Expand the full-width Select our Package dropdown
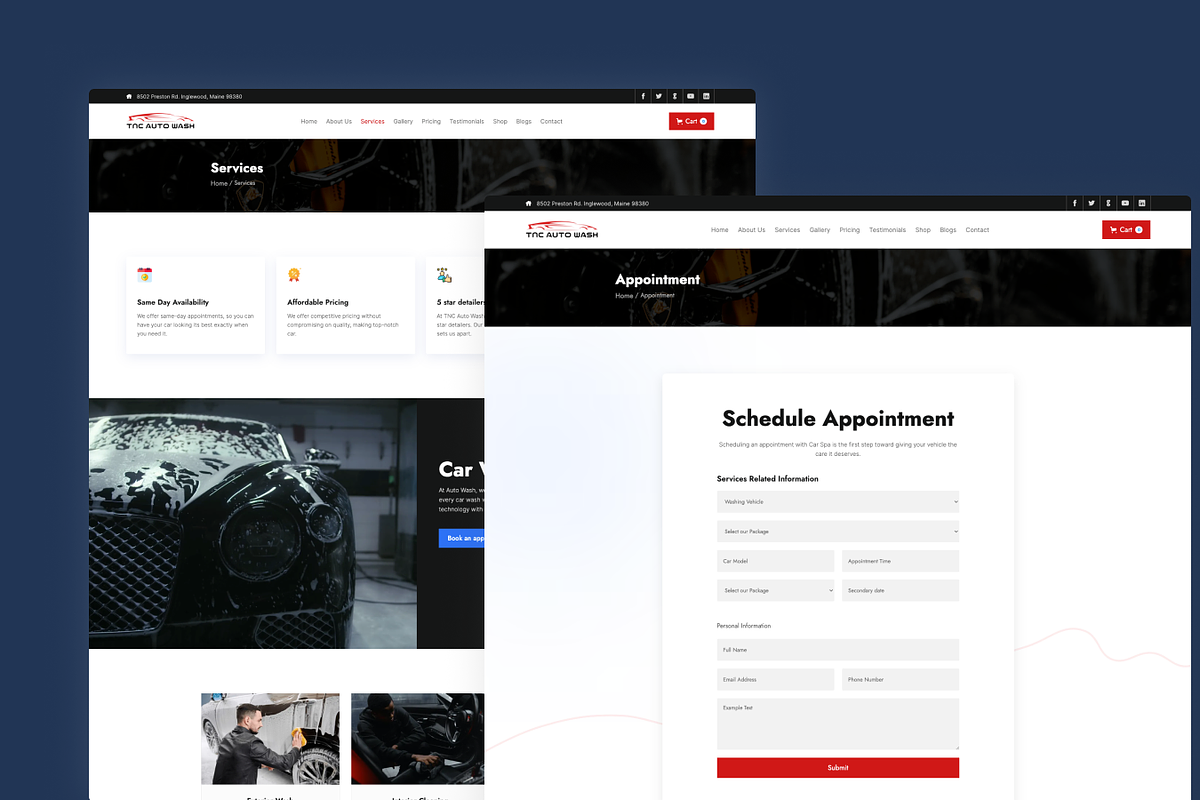This screenshot has height=800, width=1200. click(838, 531)
